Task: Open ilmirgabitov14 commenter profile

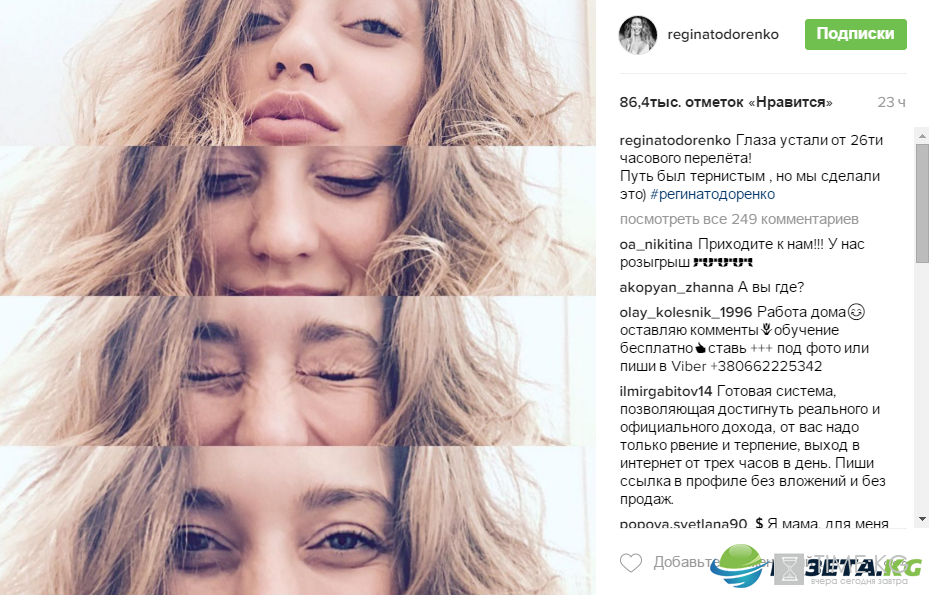Action: (x=666, y=391)
